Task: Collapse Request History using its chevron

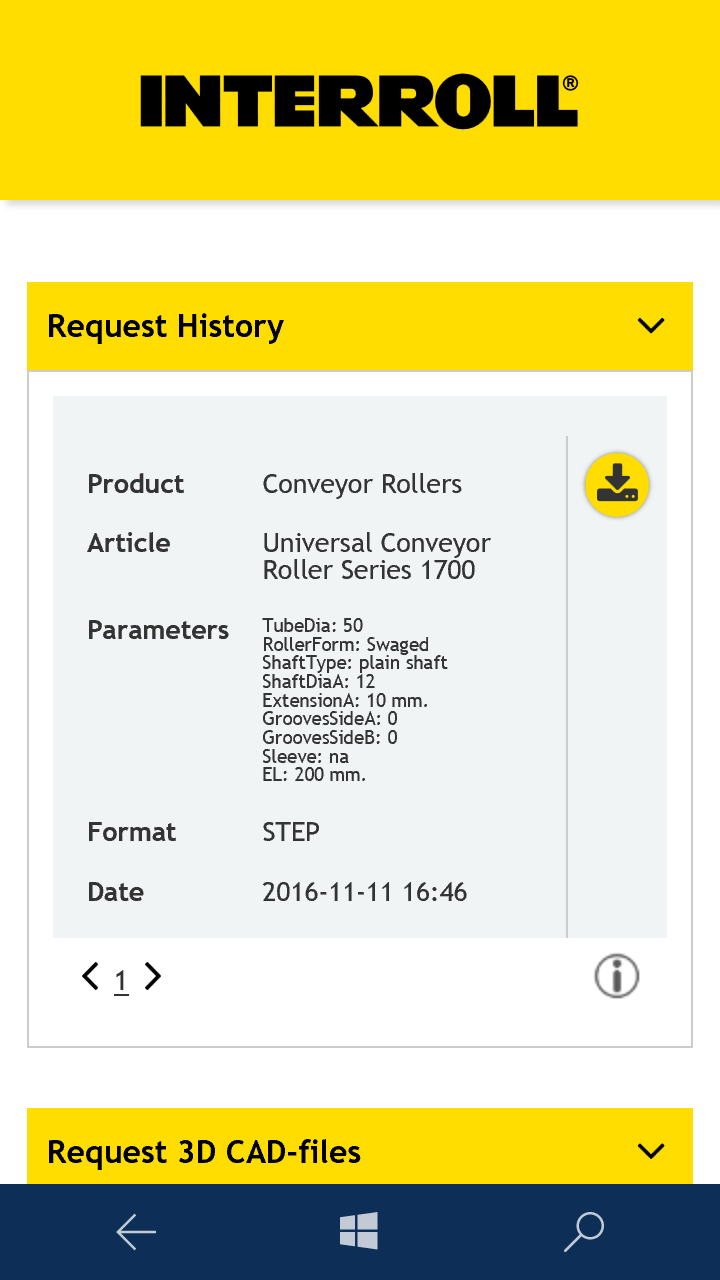Action: tap(651, 326)
